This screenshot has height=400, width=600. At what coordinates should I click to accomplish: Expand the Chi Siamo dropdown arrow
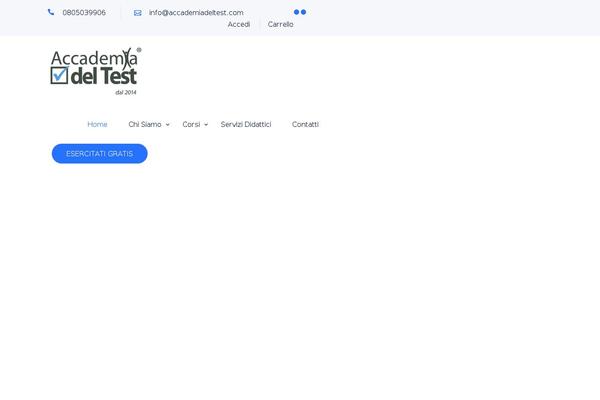pos(168,125)
